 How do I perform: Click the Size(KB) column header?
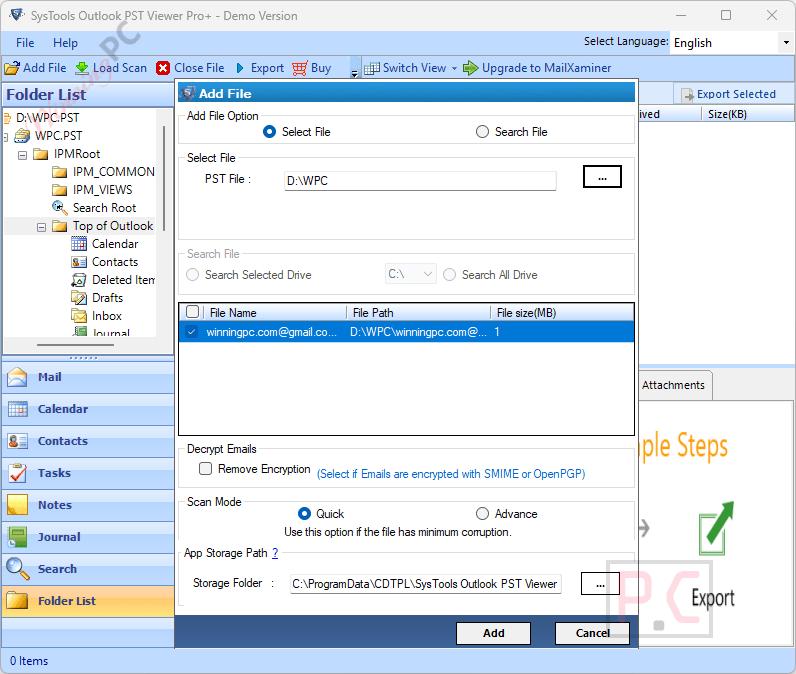pos(747,115)
